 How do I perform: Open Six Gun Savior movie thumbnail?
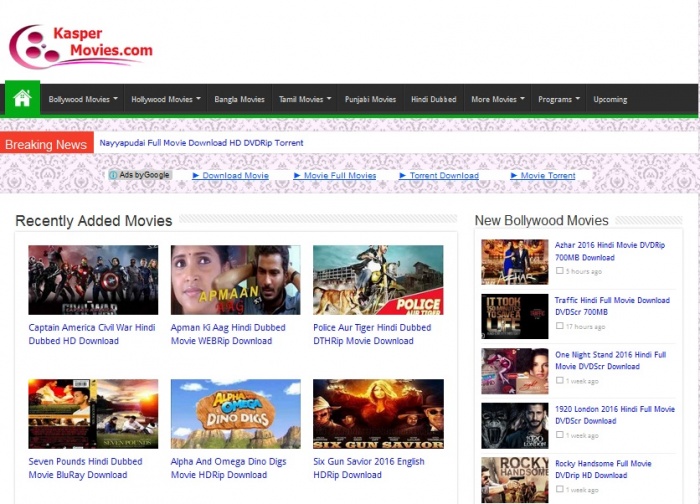[x=378, y=414]
